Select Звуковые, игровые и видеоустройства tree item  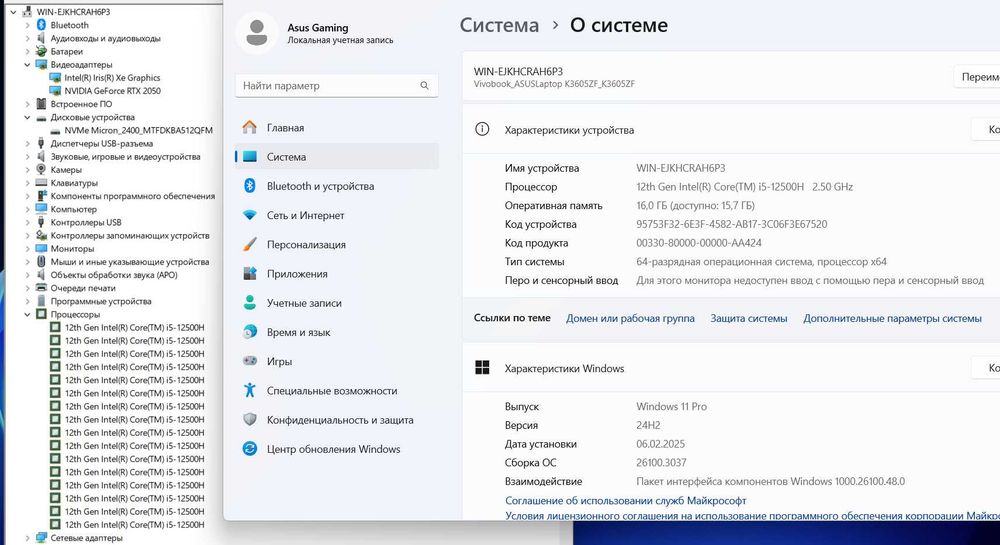tap(126, 157)
